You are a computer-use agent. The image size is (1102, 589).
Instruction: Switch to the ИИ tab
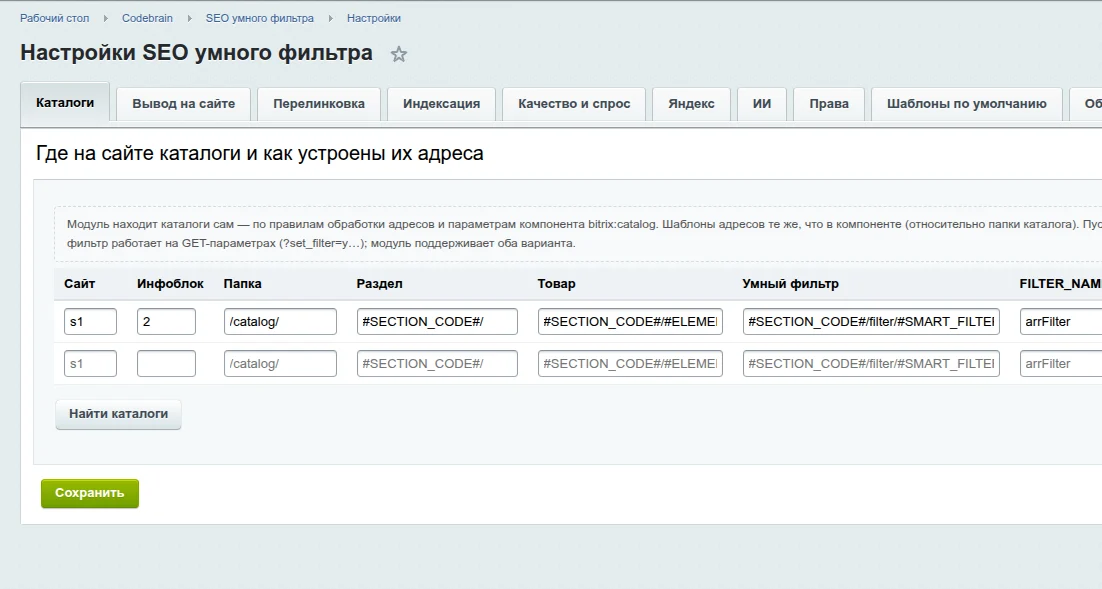pyautogui.click(x=762, y=104)
